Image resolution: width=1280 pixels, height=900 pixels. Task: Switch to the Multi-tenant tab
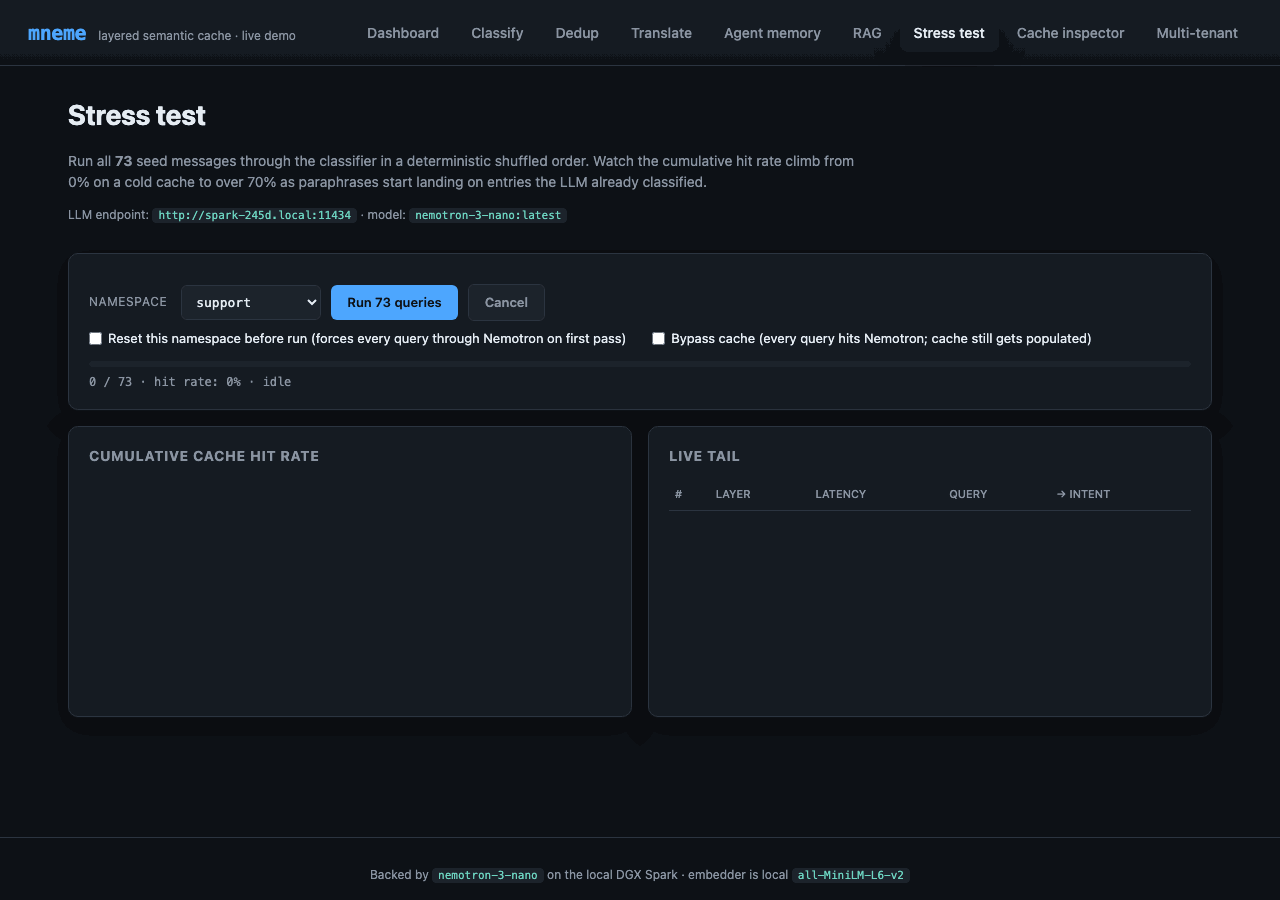(1197, 33)
